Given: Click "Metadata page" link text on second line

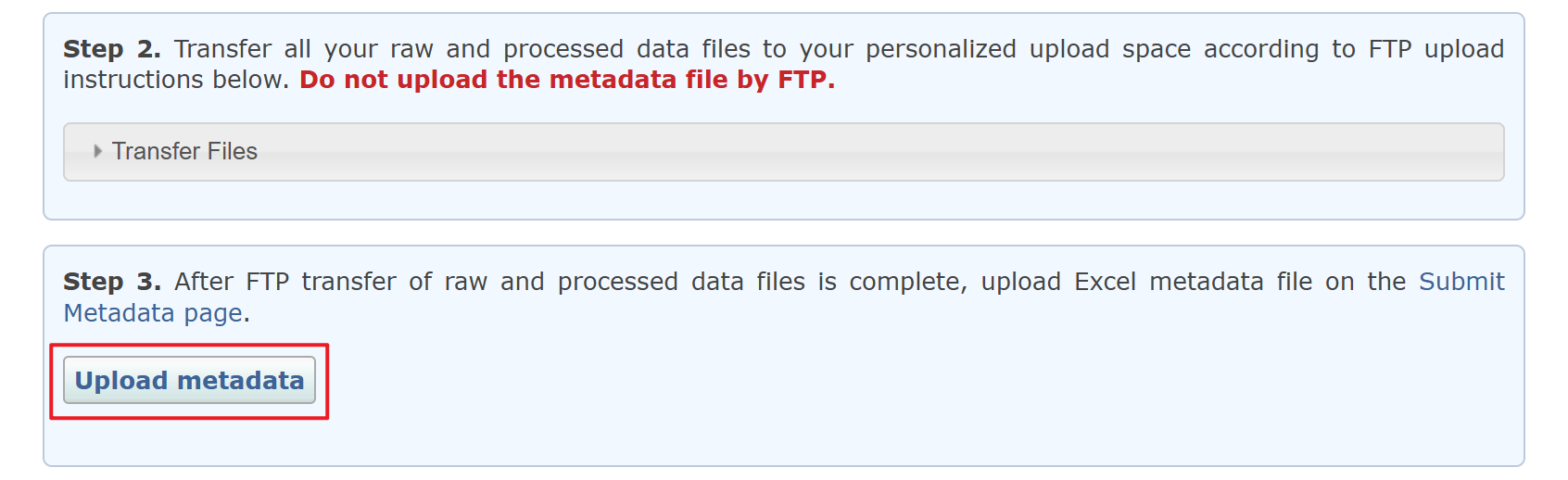Looking at the screenshot, I should click(153, 313).
